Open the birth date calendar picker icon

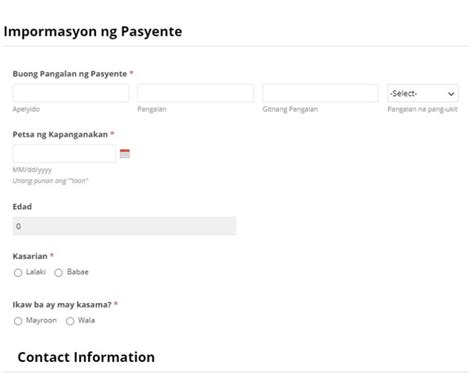pyautogui.click(x=125, y=154)
